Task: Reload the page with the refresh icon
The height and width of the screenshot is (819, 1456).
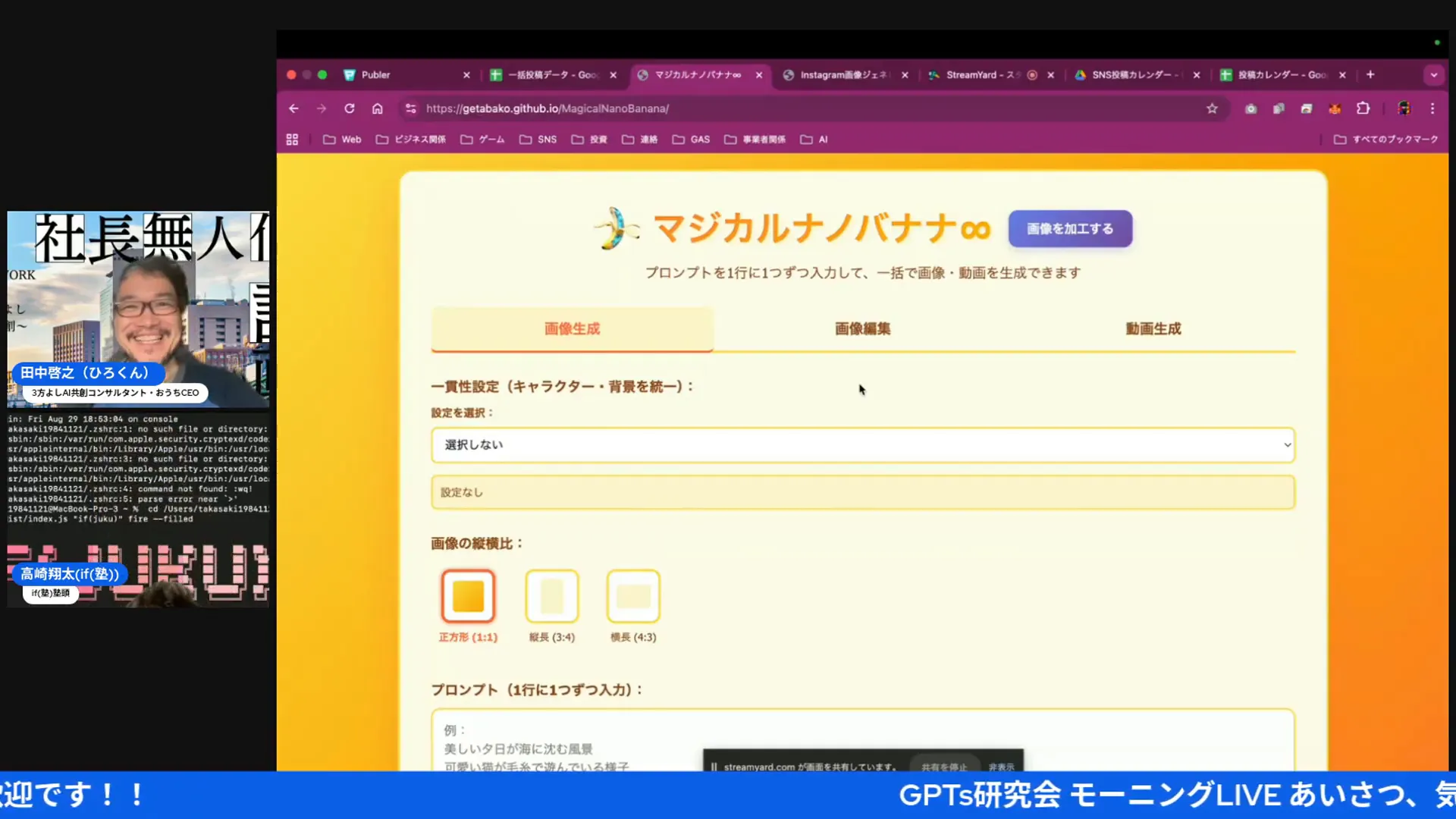Action: point(350,108)
